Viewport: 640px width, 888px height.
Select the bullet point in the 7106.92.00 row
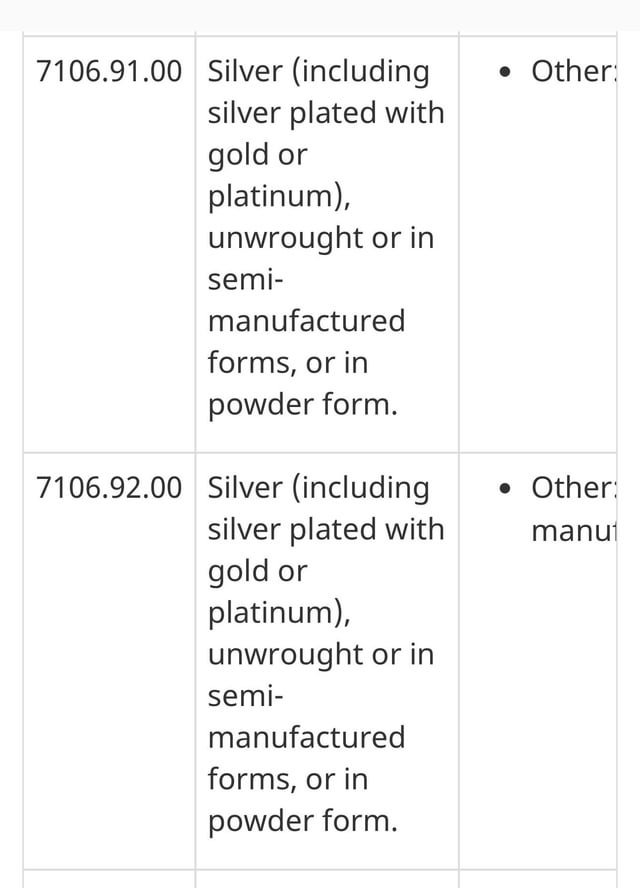[x=510, y=488]
